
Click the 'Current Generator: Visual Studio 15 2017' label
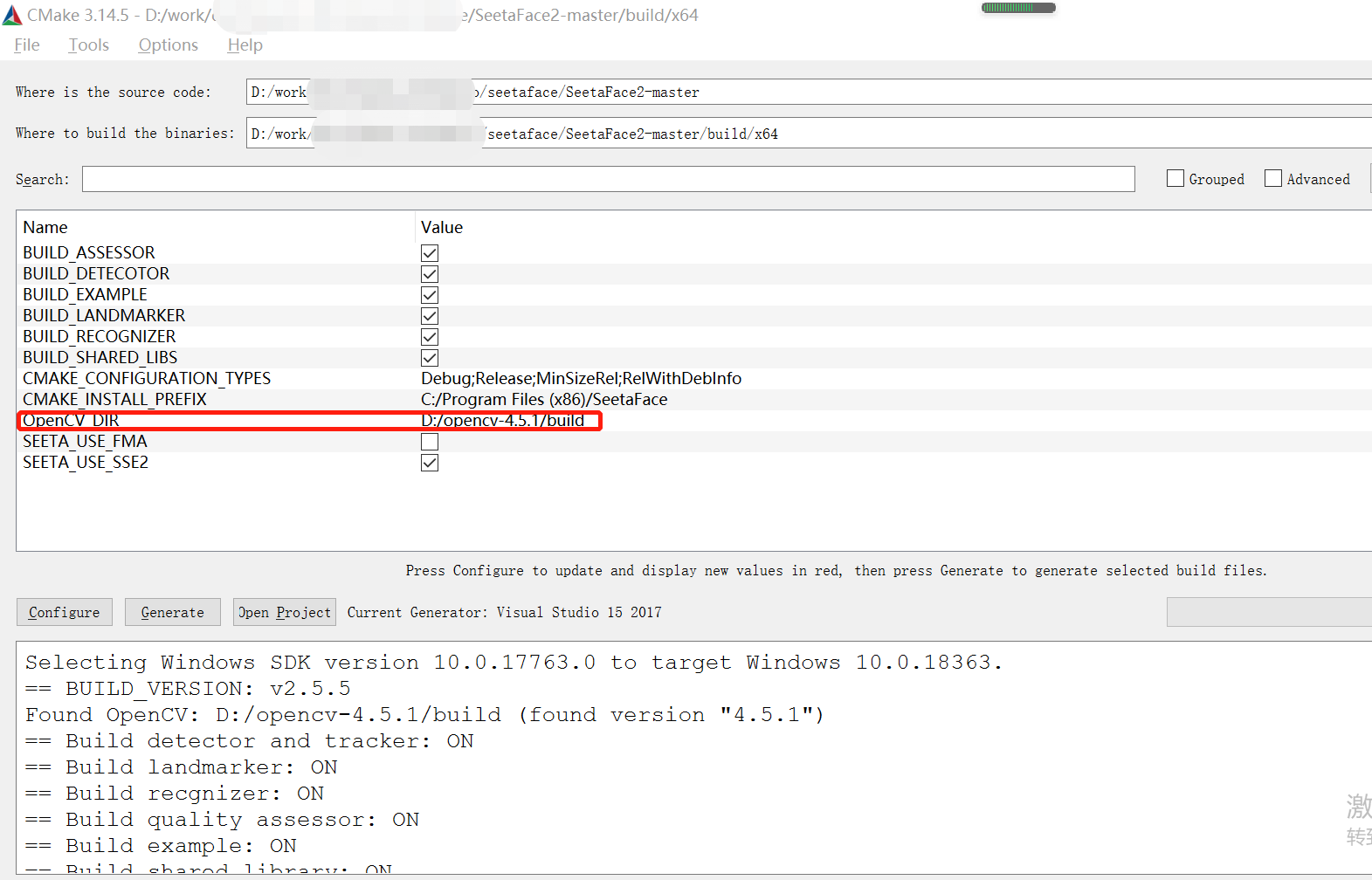(505, 612)
